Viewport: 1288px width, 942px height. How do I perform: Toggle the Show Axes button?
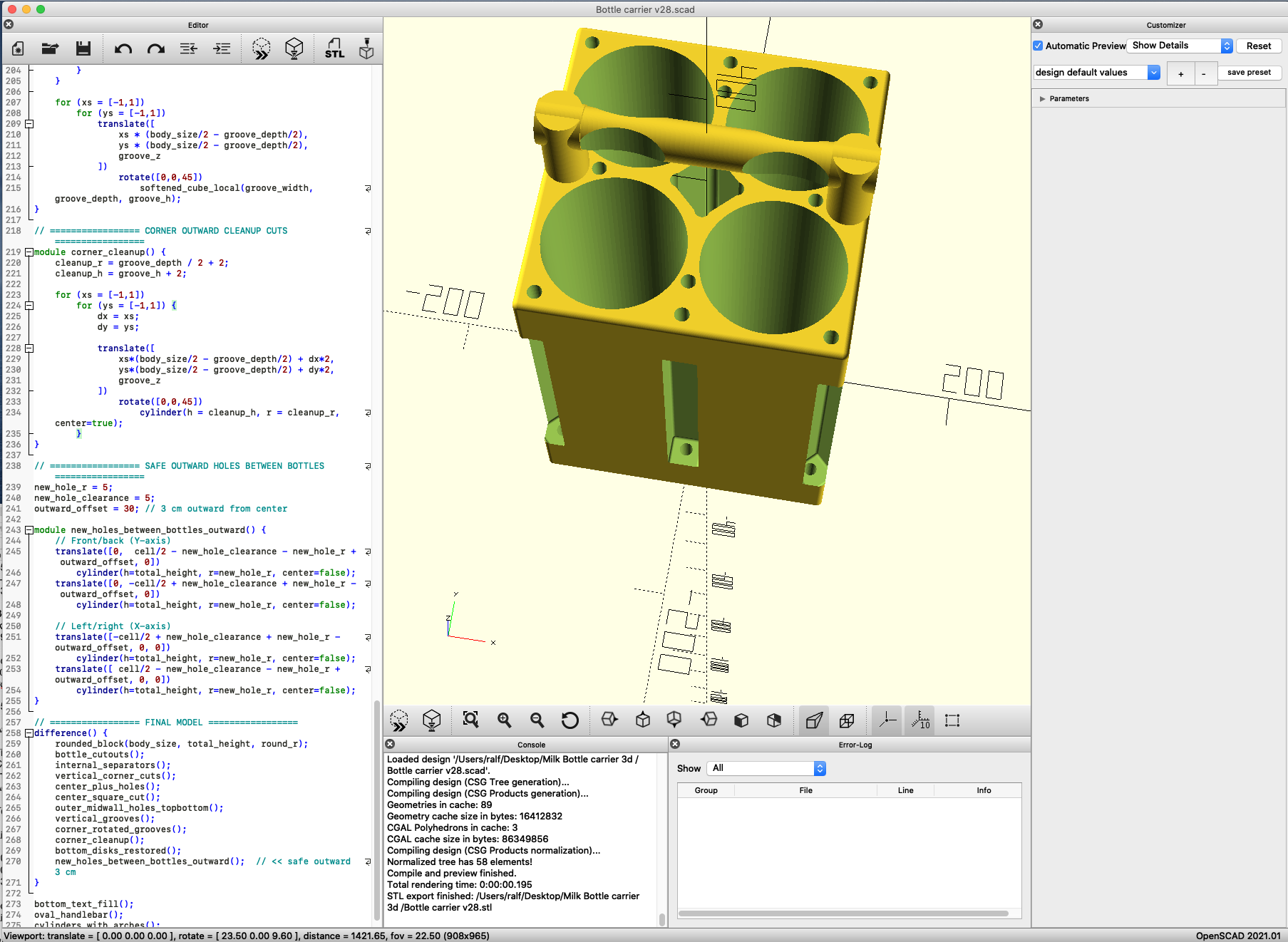pos(887,720)
